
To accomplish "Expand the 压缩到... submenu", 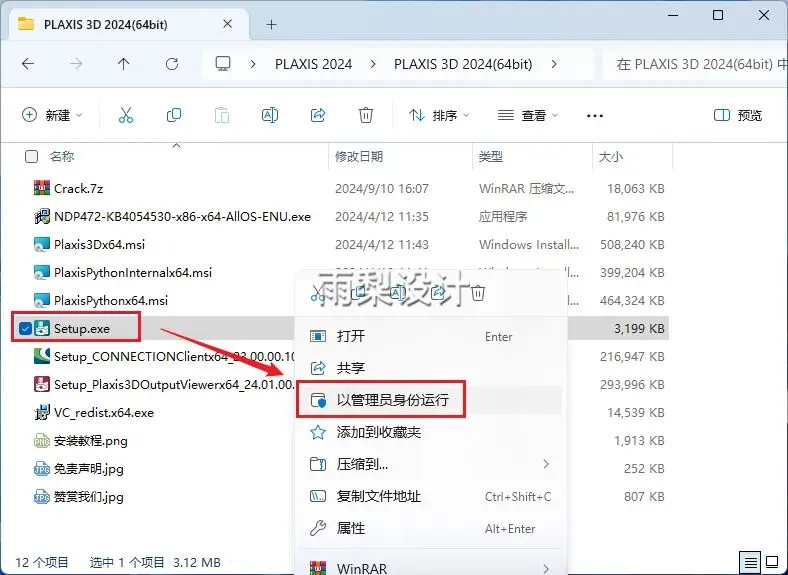I will pyautogui.click(x=546, y=464).
